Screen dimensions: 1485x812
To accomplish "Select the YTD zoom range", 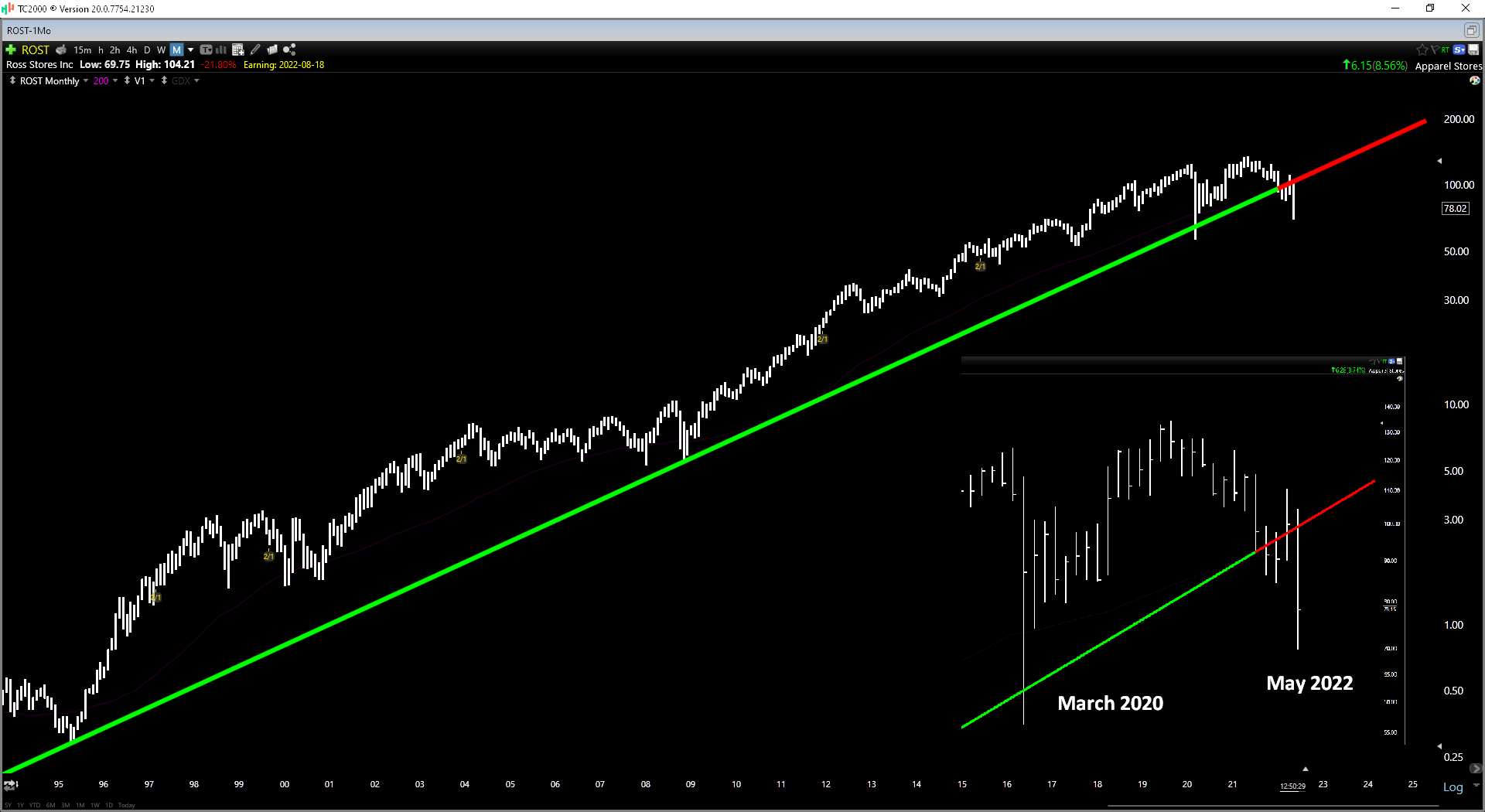I will tap(35, 805).
